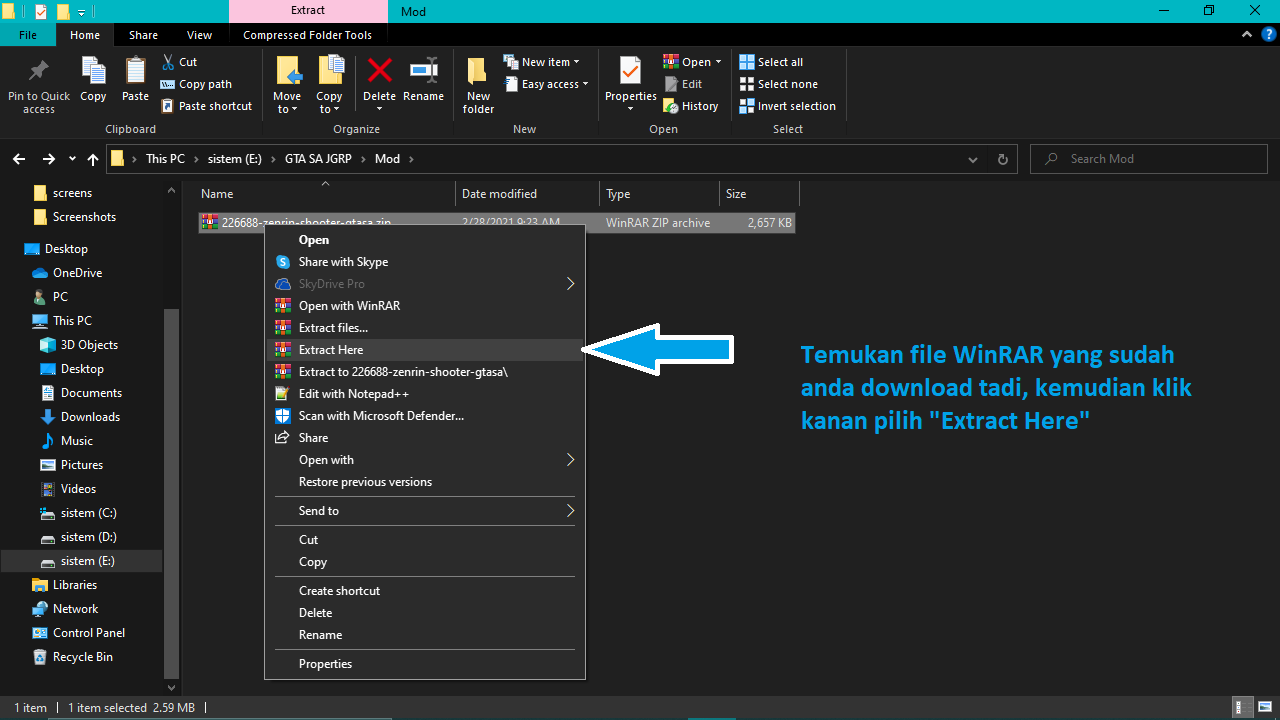
Task: Switch to the View ribbon tab
Action: tap(199, 35)
